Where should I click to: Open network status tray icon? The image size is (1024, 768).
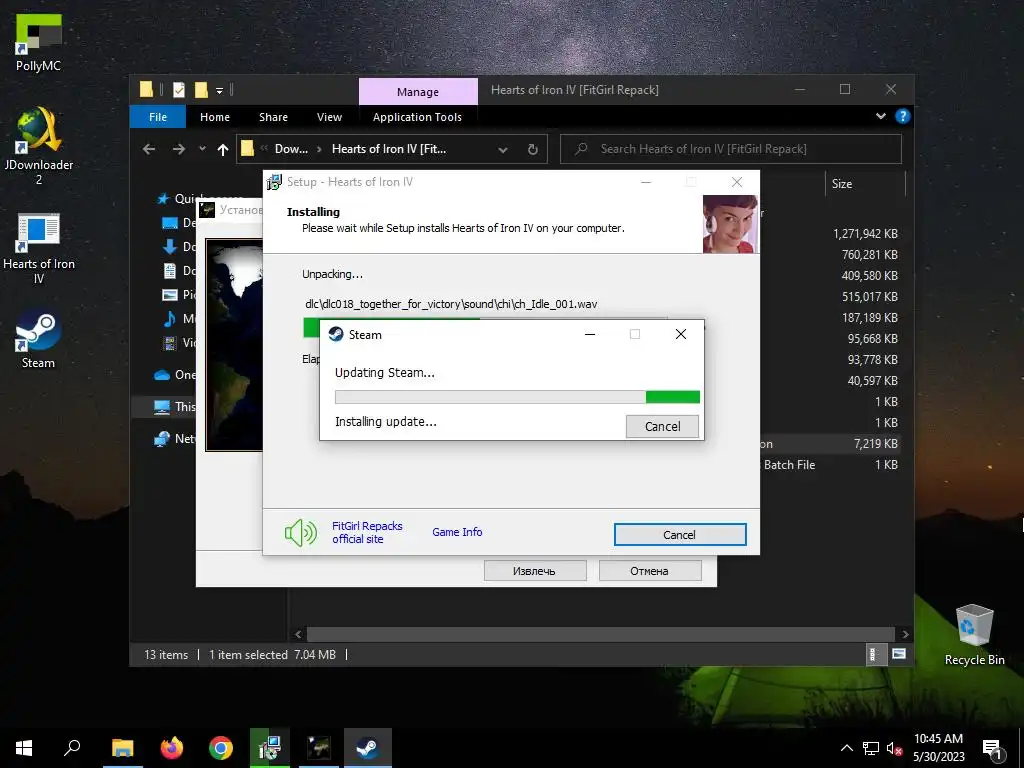pos(871,748)
